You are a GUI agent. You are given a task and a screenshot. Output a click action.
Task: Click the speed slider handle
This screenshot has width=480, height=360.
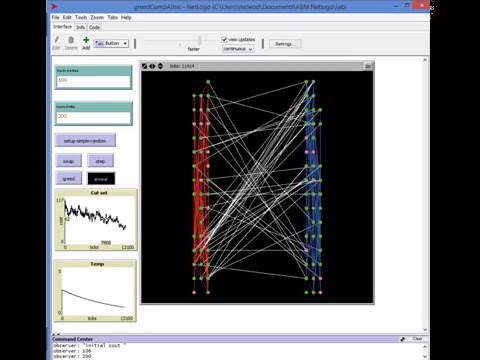click(x=199, y=41)
